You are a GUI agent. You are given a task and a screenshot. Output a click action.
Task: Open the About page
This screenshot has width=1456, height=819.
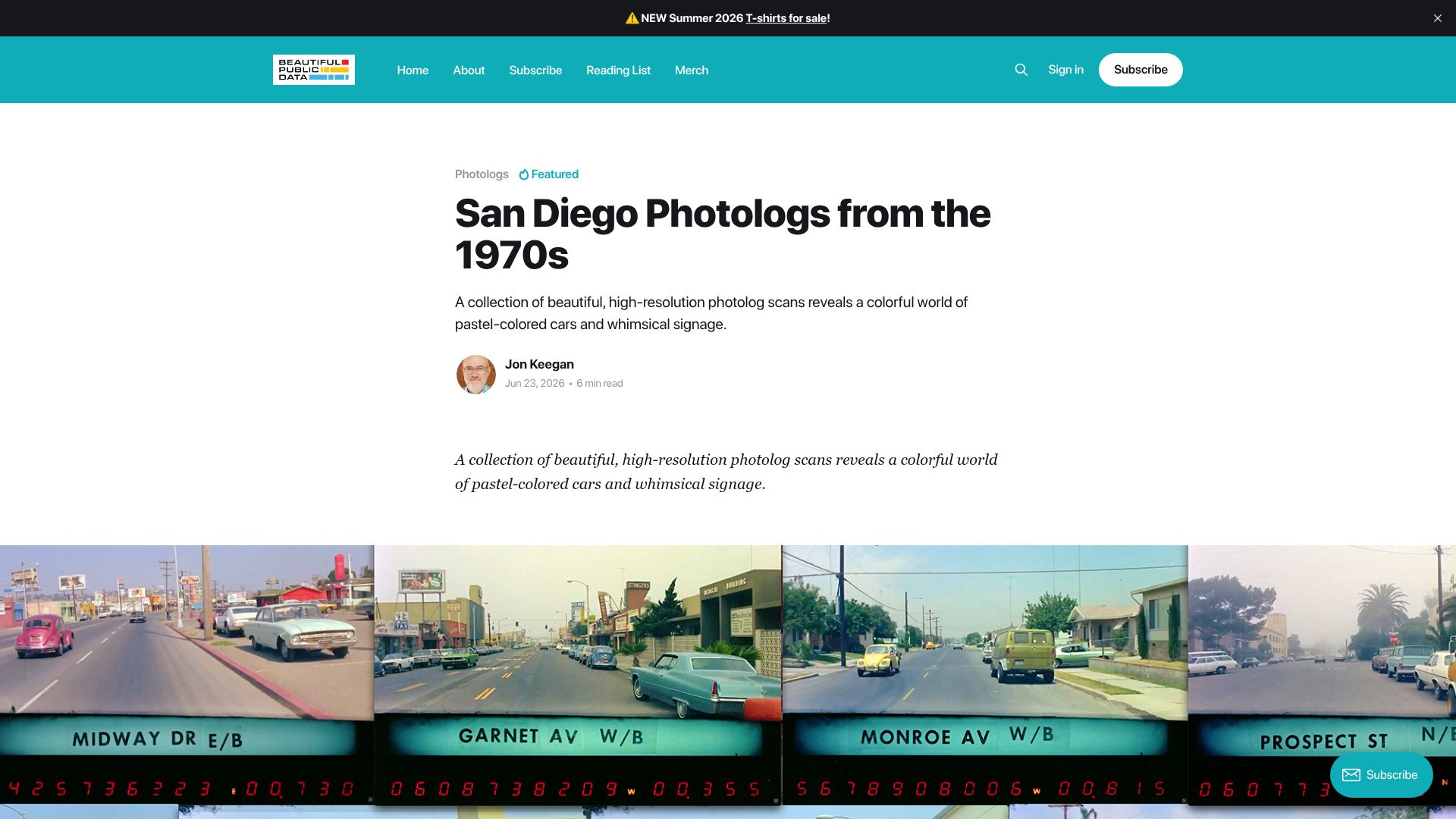pos(469,70)
